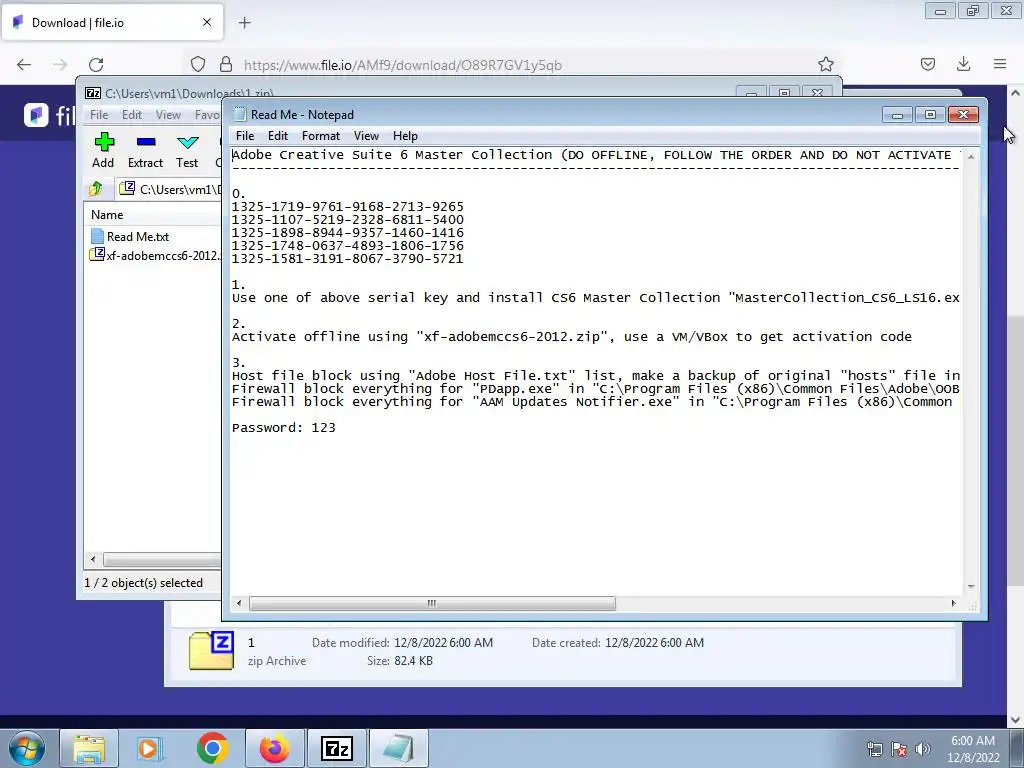Open Notepad File menu
Screen dimensions: 1024x768
tap(245, 136)
